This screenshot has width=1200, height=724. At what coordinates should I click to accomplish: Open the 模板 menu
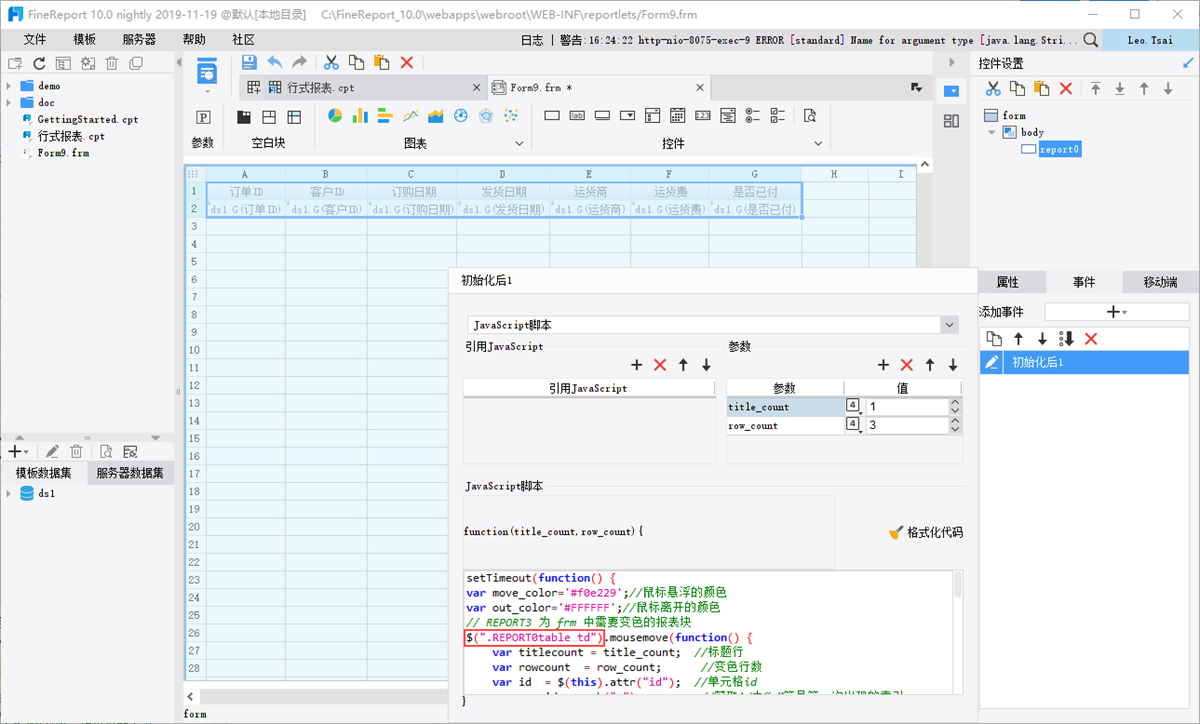(x=85, y=40)
